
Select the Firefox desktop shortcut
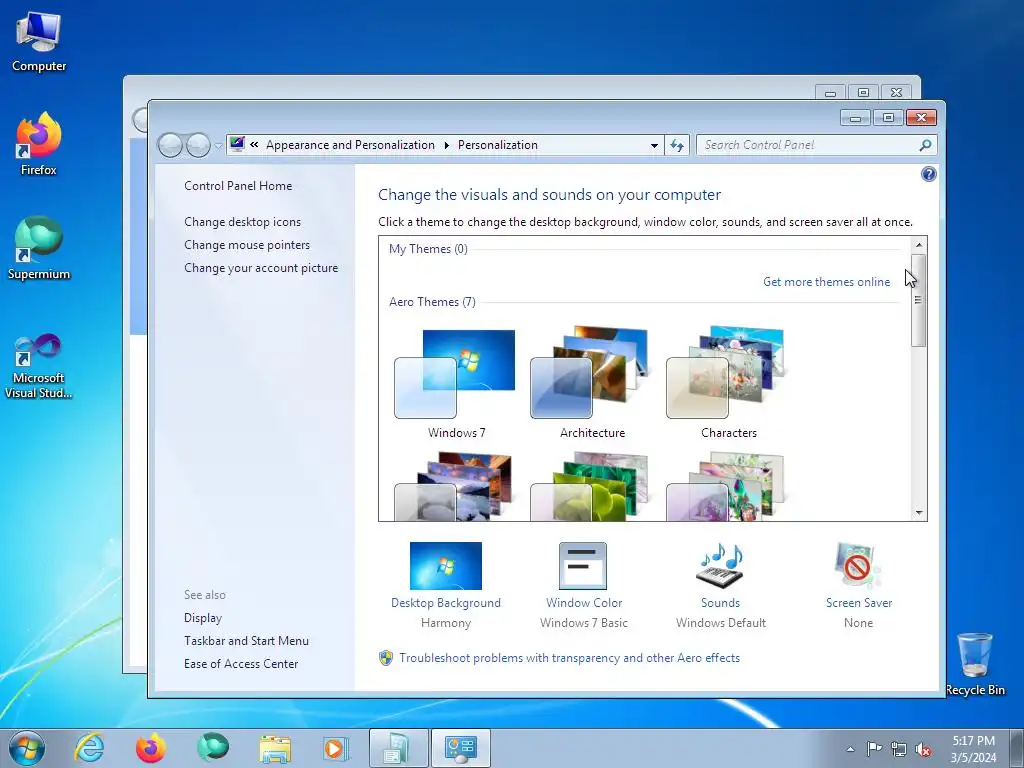click(x=39, y=144)
